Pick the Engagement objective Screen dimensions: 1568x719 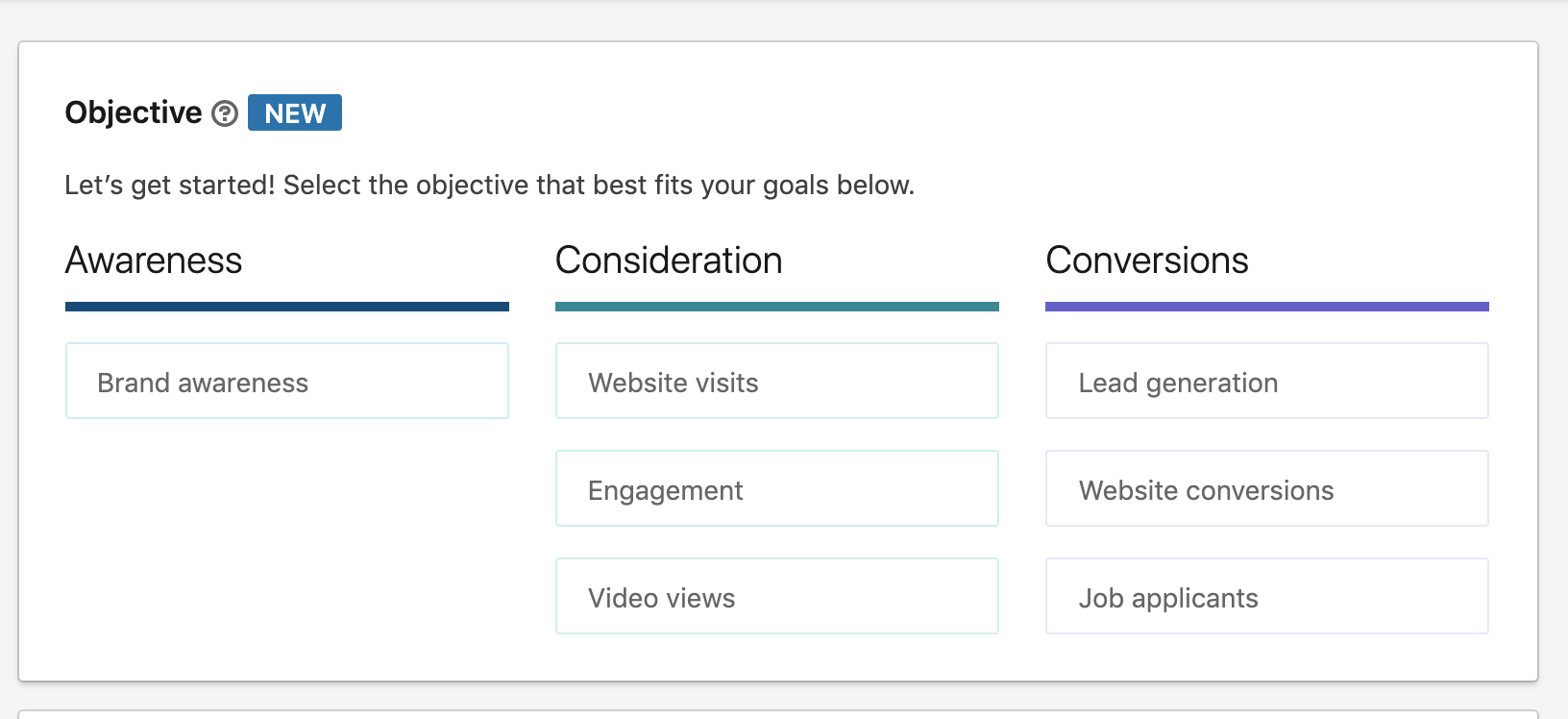[776, 489]
